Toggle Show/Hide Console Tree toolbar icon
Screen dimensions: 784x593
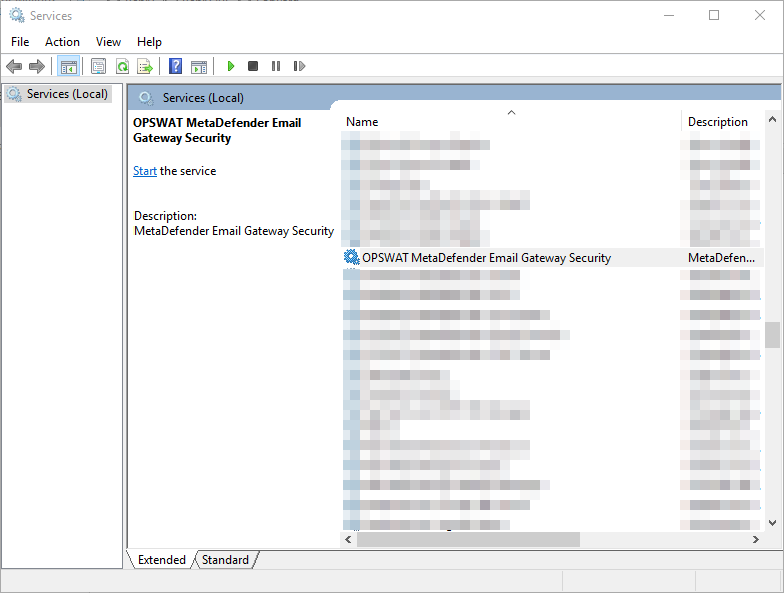[x=68, y=66]
